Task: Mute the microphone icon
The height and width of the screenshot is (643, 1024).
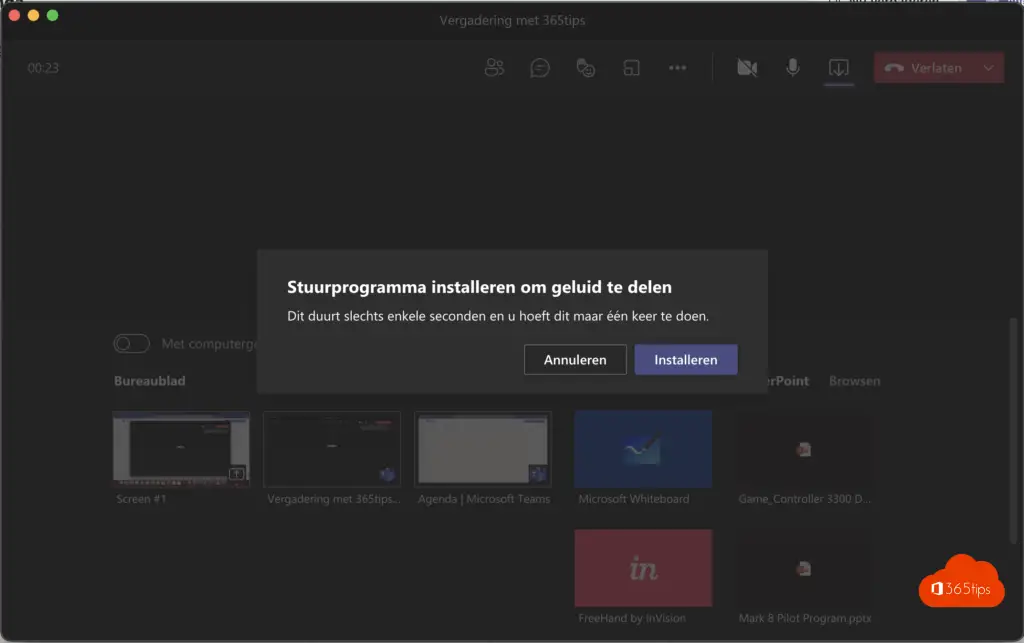Action: coord(793,68)
